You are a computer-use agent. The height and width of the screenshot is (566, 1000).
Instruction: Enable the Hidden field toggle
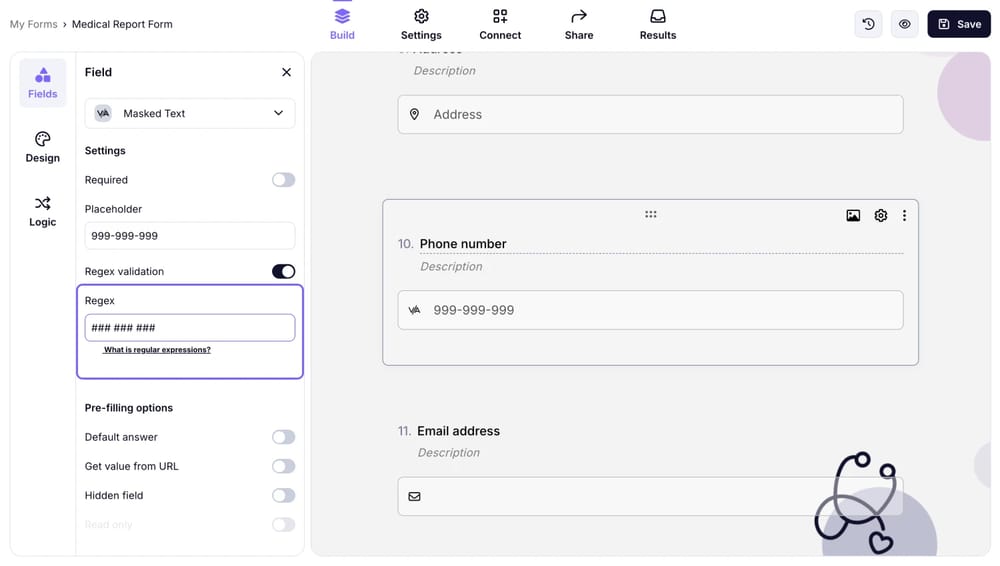283,495
